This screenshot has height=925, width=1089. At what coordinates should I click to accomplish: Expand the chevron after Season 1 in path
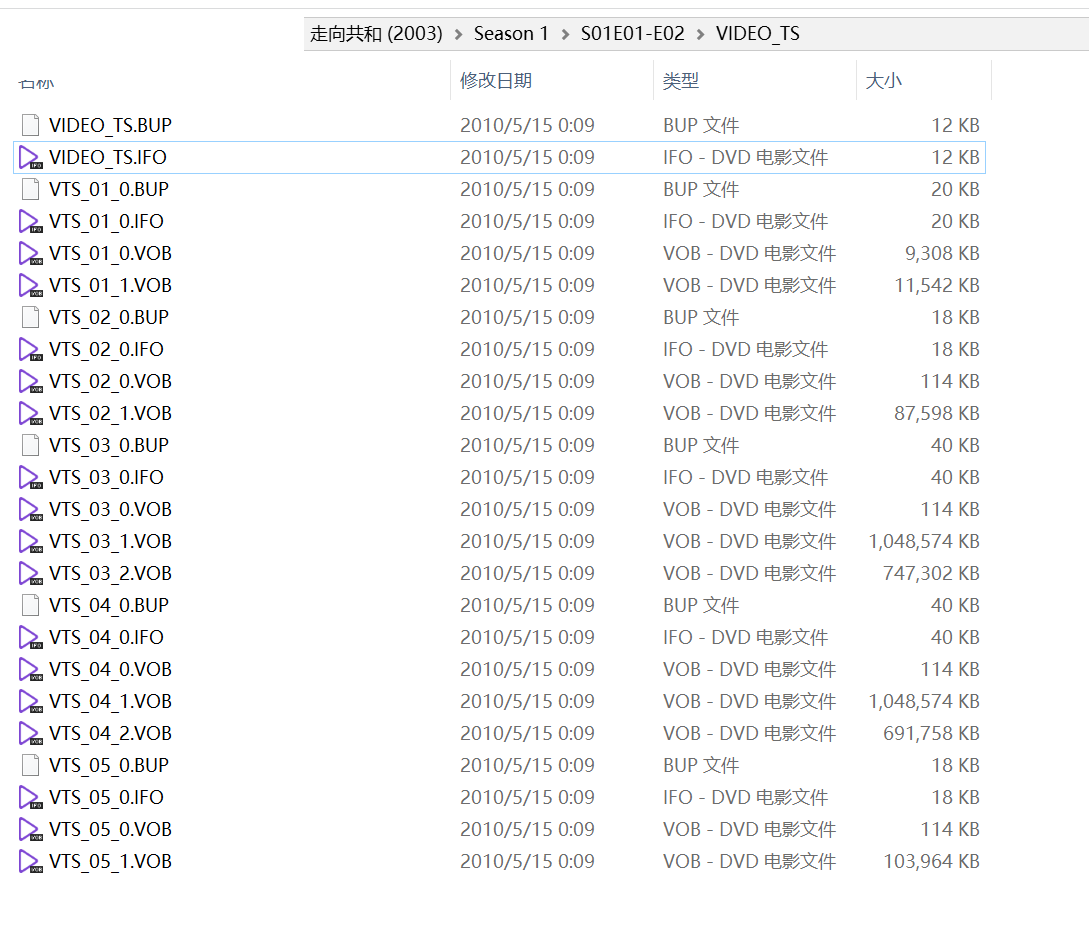click(x=565, y=34)
